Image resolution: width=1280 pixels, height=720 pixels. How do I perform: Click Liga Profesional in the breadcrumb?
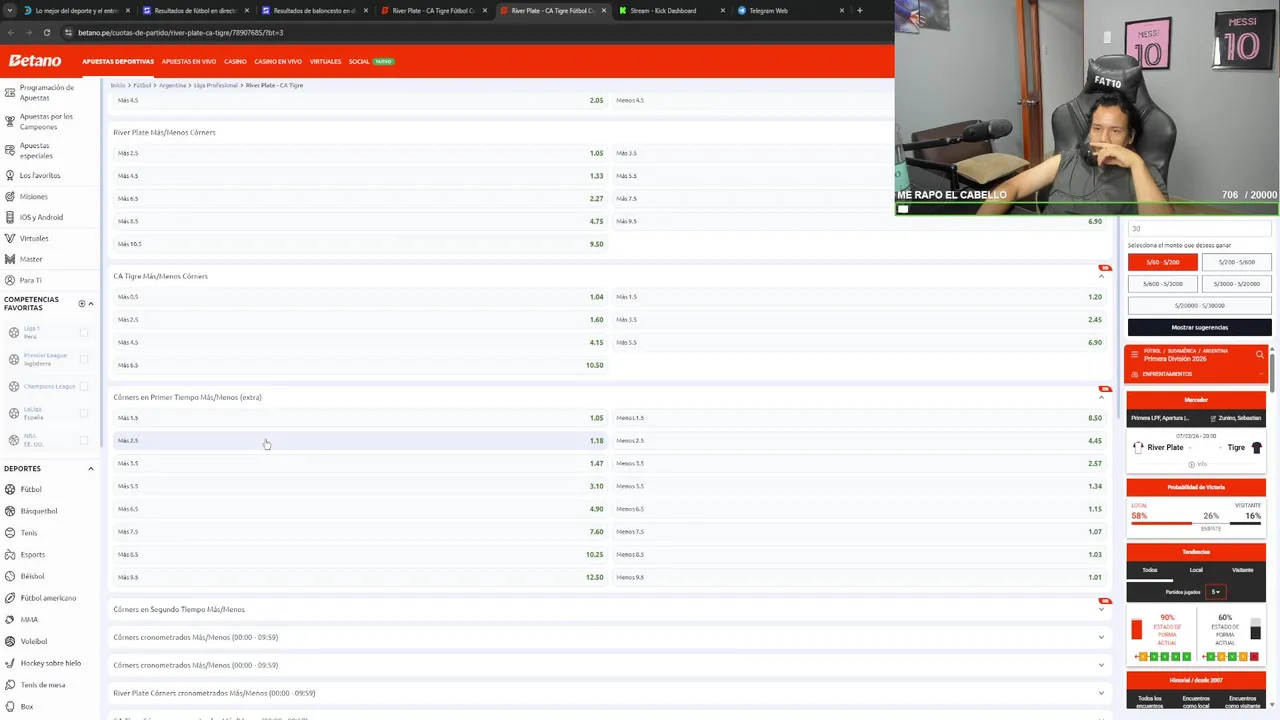coord(216,85)
